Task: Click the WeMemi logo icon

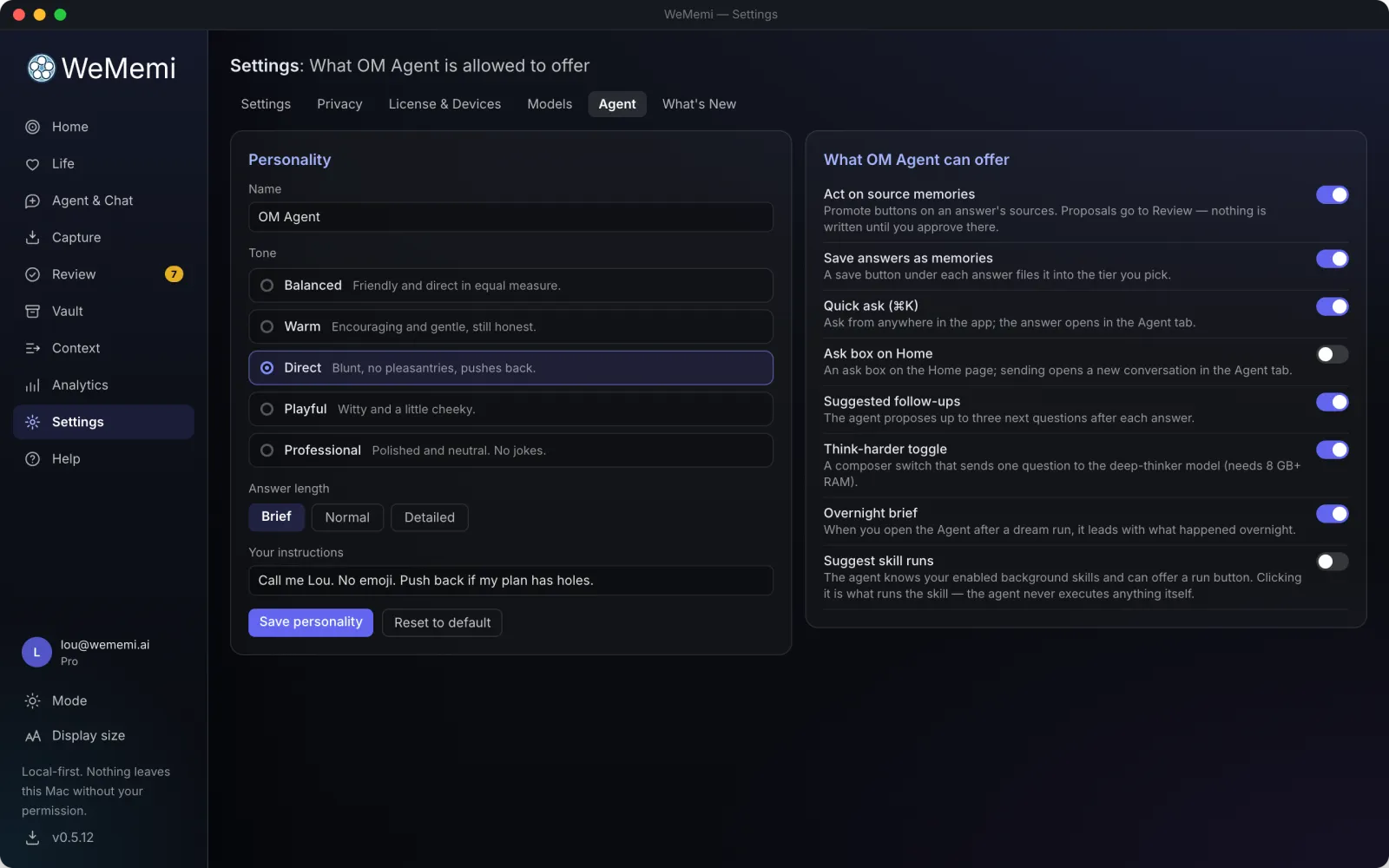Action: pyautogui.click(x=41, y=68)
